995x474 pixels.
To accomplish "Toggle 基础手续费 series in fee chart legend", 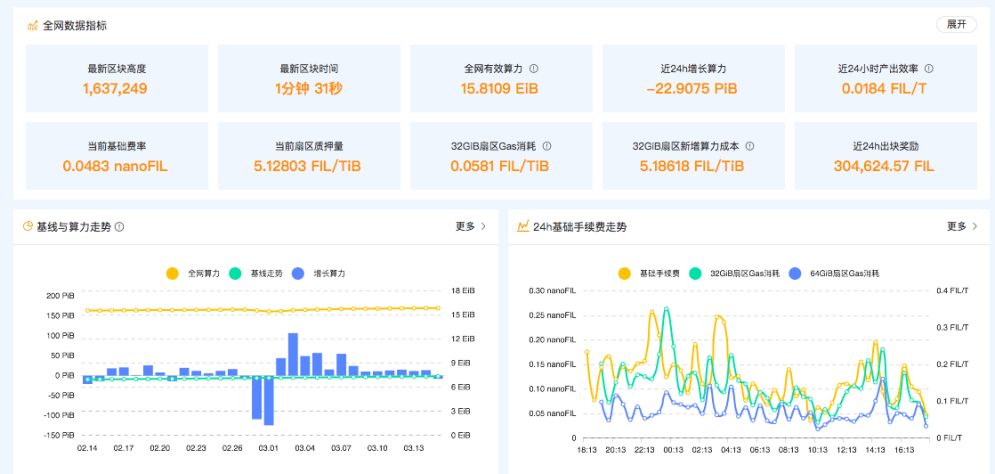I will click(652, 273).
